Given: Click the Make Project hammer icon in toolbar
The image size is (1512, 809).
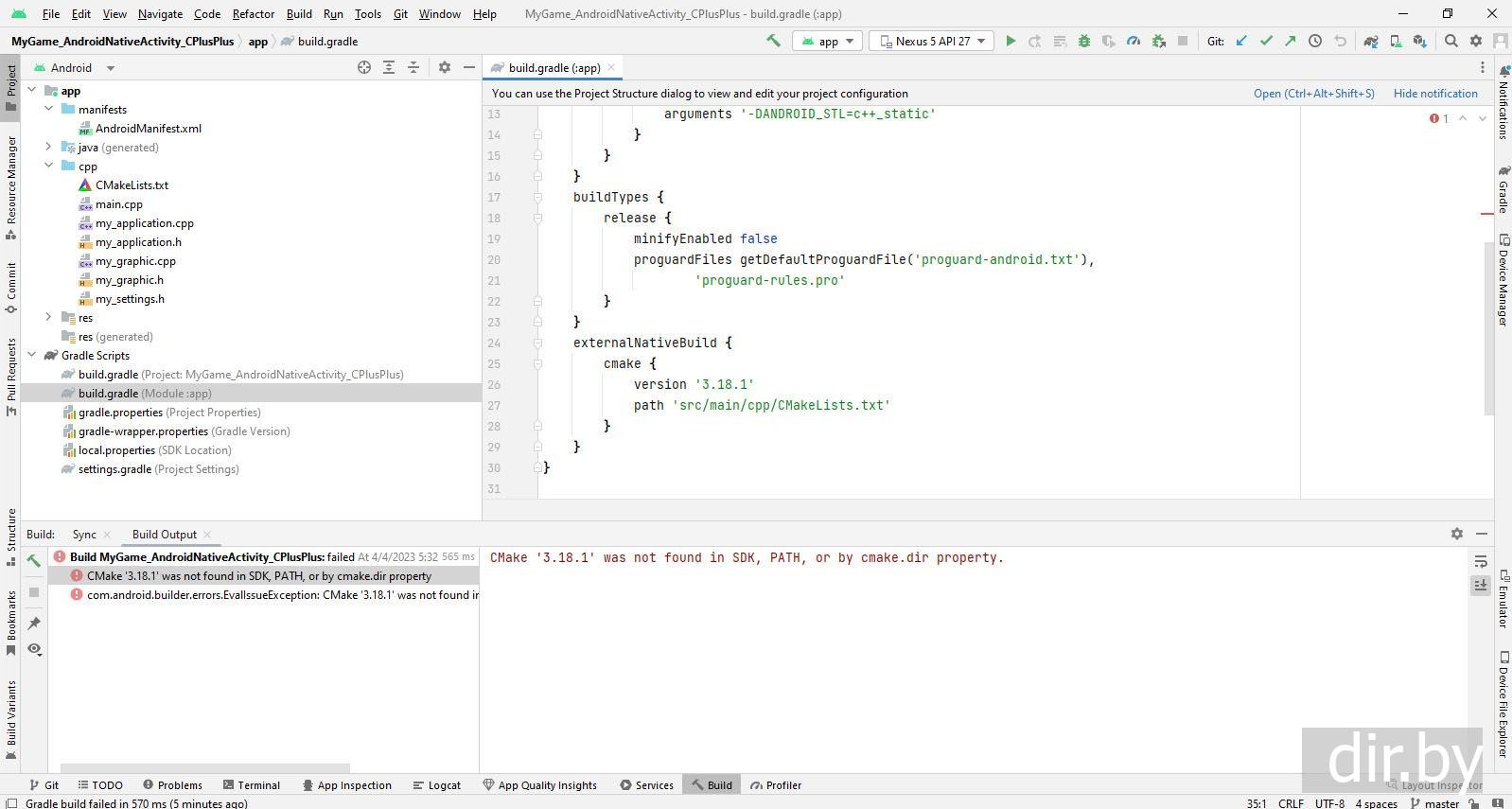Looking at the screenshot, I should (773, 41).
